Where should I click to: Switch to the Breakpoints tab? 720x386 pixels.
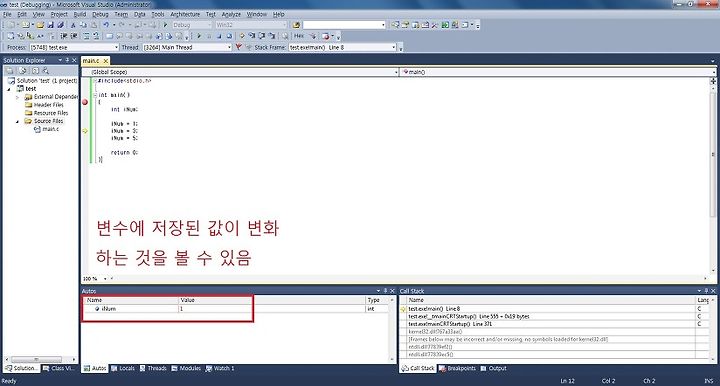point(458,368)
